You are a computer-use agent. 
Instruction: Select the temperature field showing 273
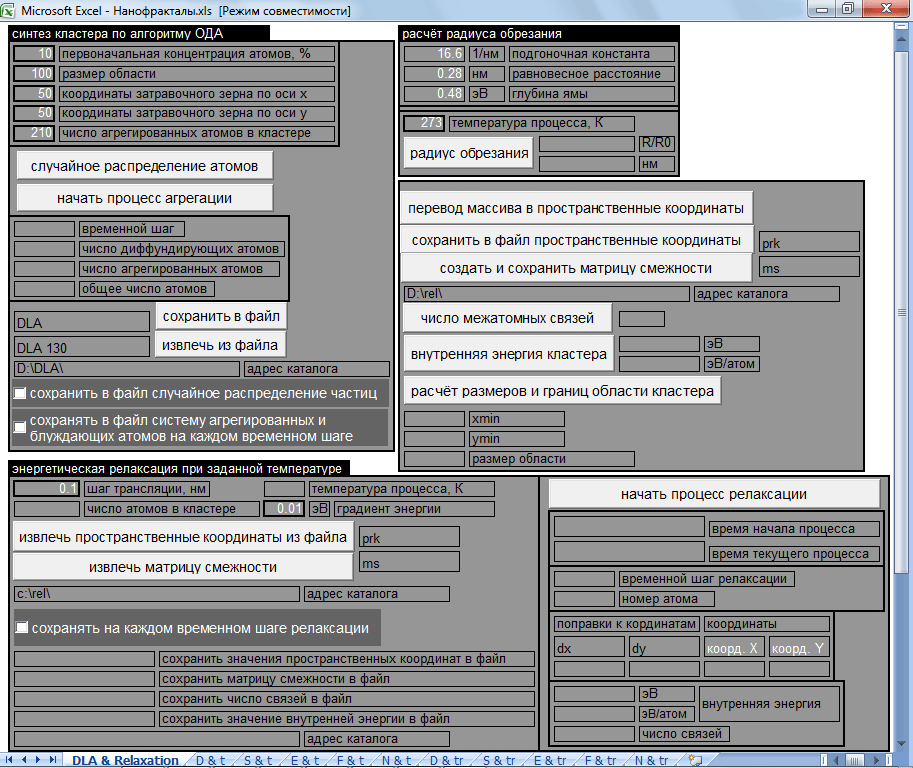point(424,124)
